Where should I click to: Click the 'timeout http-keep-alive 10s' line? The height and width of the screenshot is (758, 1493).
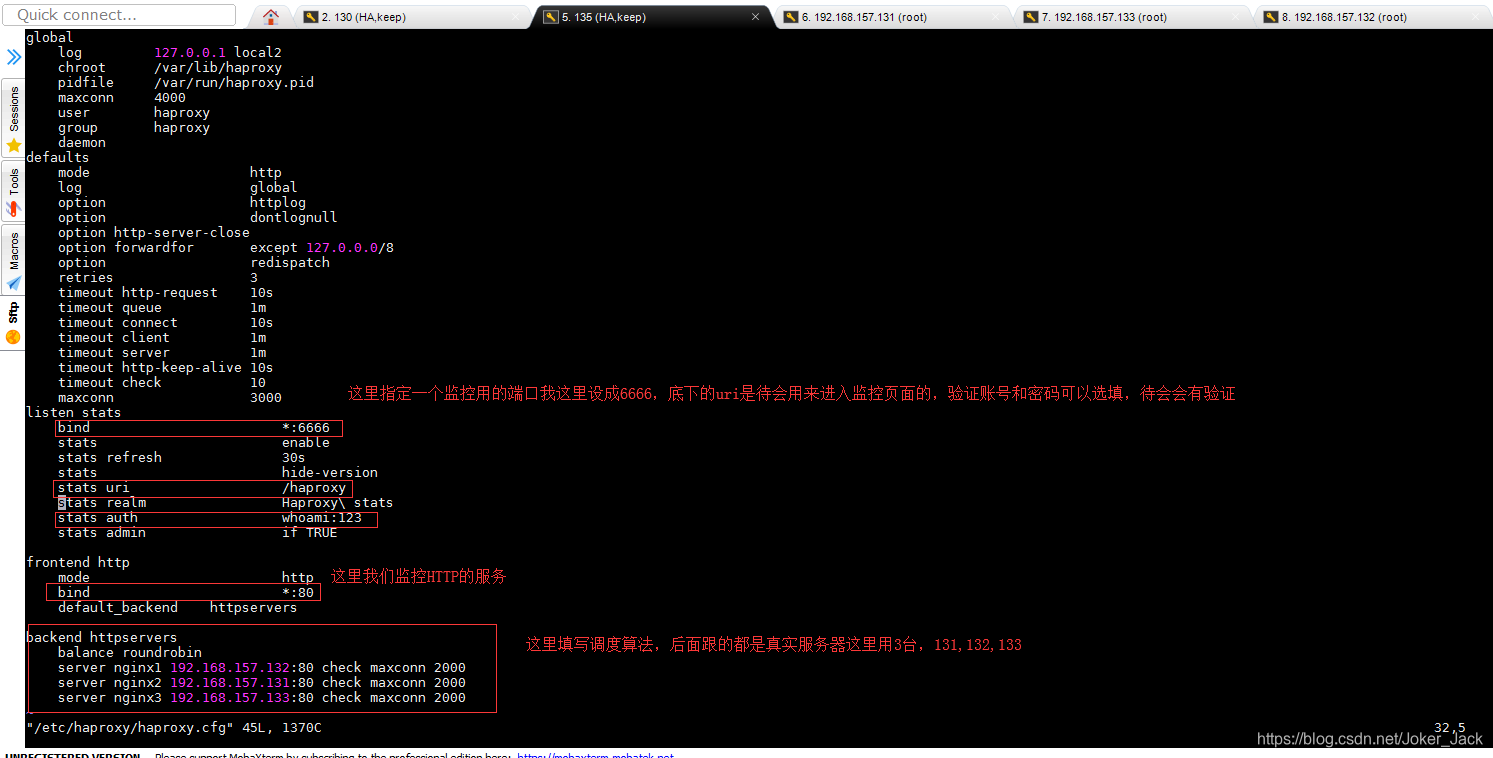click(166, 367)
